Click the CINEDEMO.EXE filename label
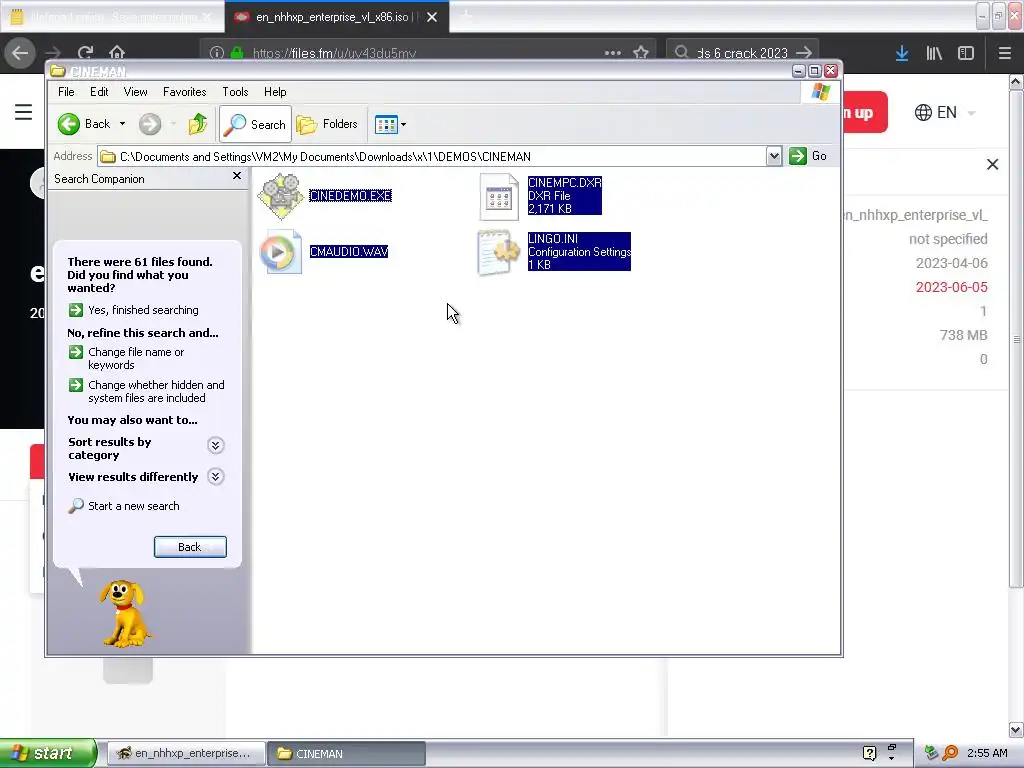This screenshot has width=1024, height=768. click(x=350, y=196)
